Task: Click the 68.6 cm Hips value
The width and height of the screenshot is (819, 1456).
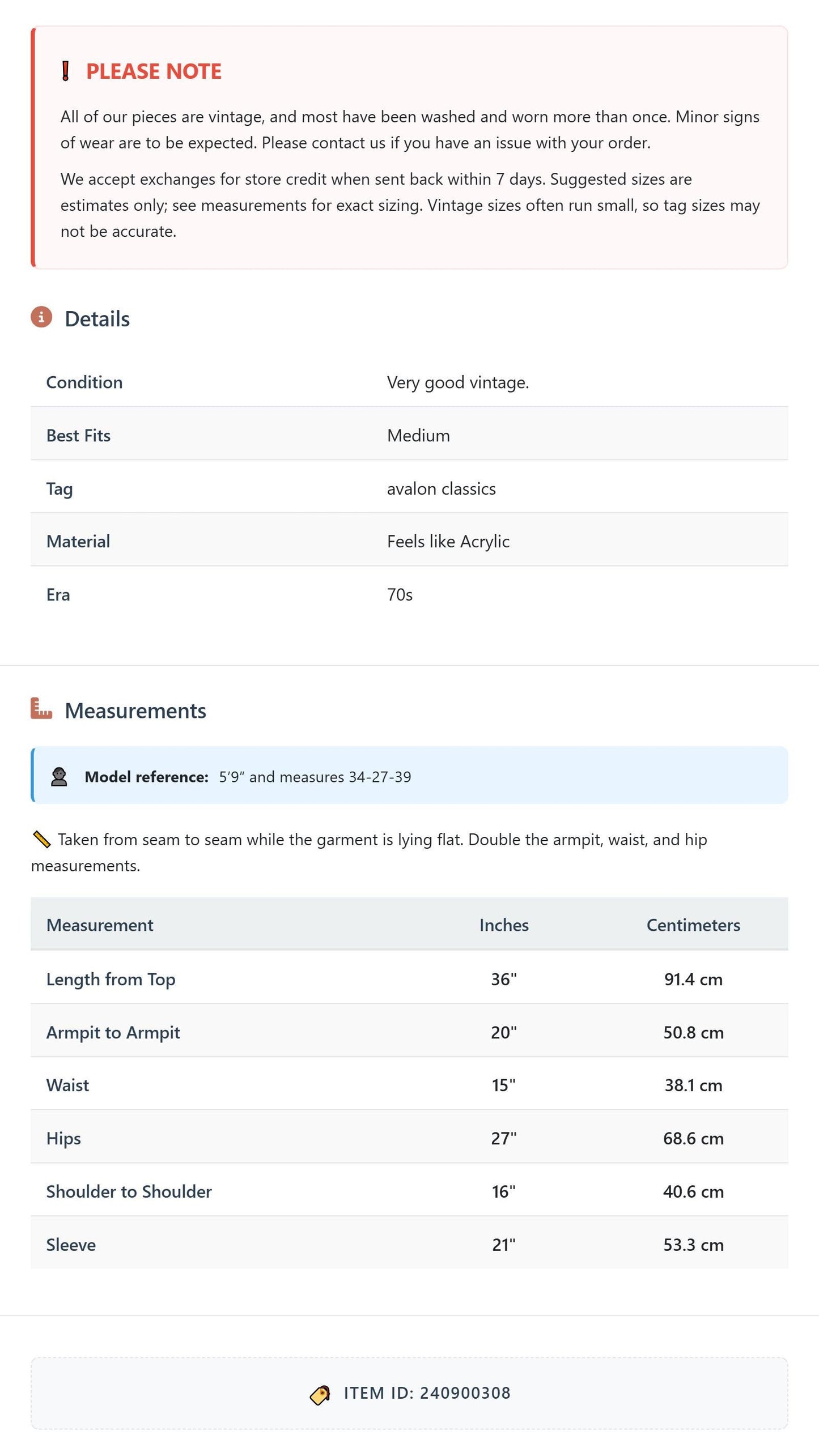Action: pyautogui.click(x=693, y=1139)
